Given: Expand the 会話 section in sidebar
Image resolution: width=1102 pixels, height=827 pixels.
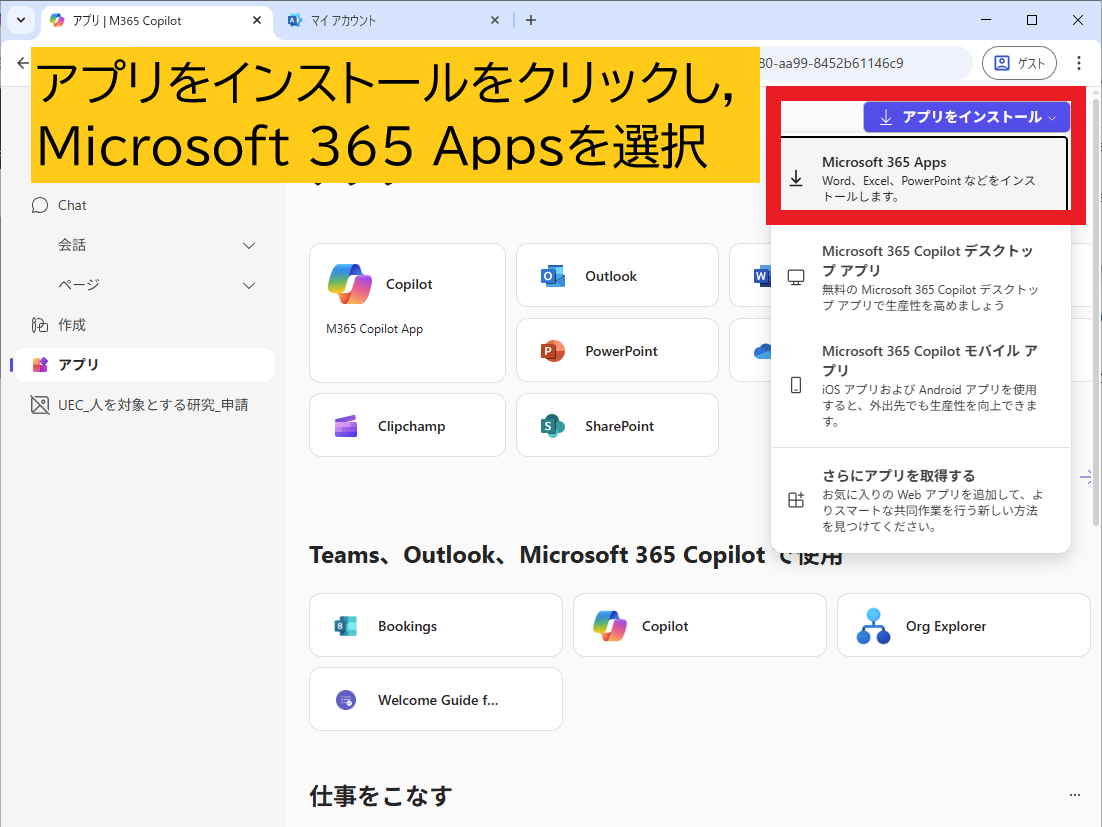Looking at the screenshot, I should click(x=249, y=246).
